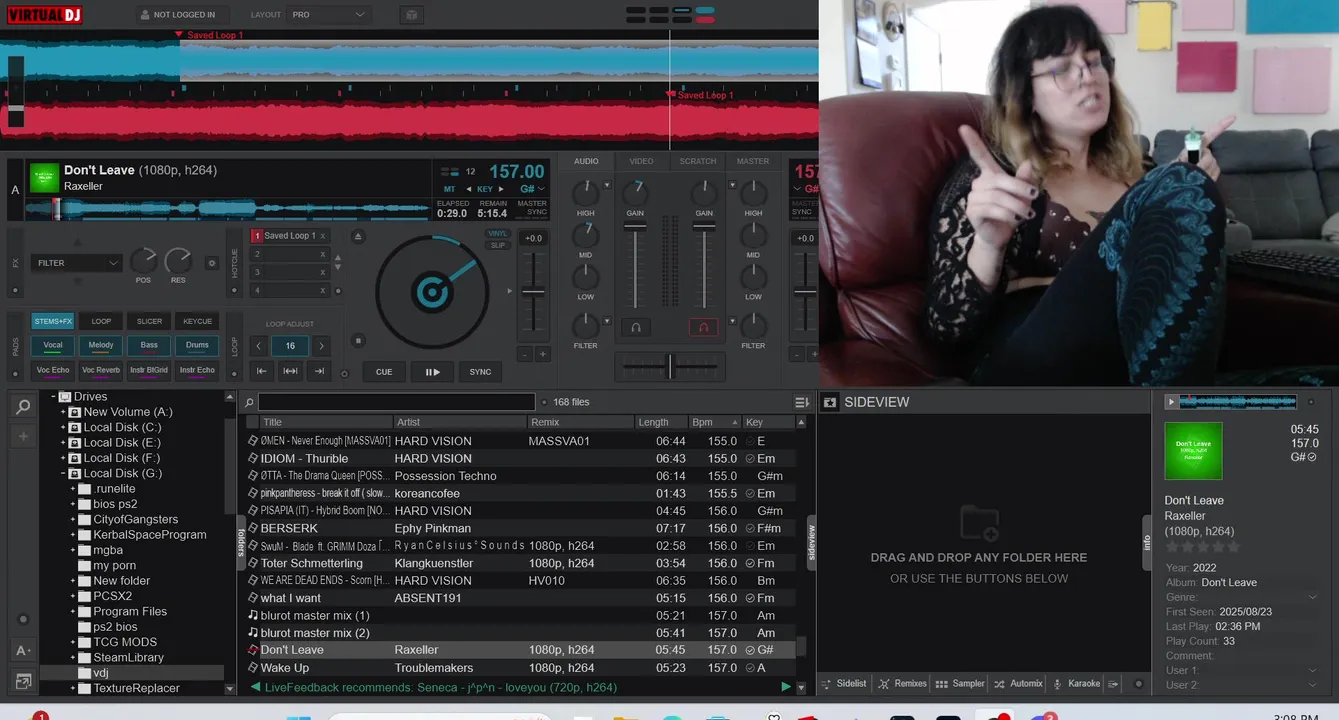The image size is (1339, 720).
Task: Toggle SLIP mode on deck A
Action: [x=498, y=245]
